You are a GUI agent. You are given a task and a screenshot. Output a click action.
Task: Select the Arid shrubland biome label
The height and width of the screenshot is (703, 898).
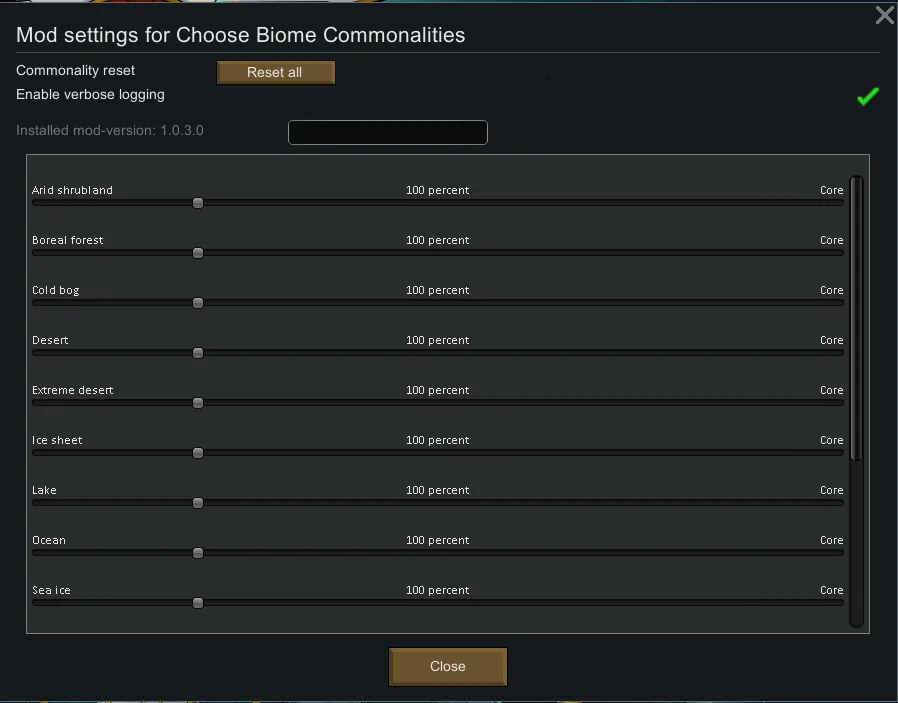72,190
